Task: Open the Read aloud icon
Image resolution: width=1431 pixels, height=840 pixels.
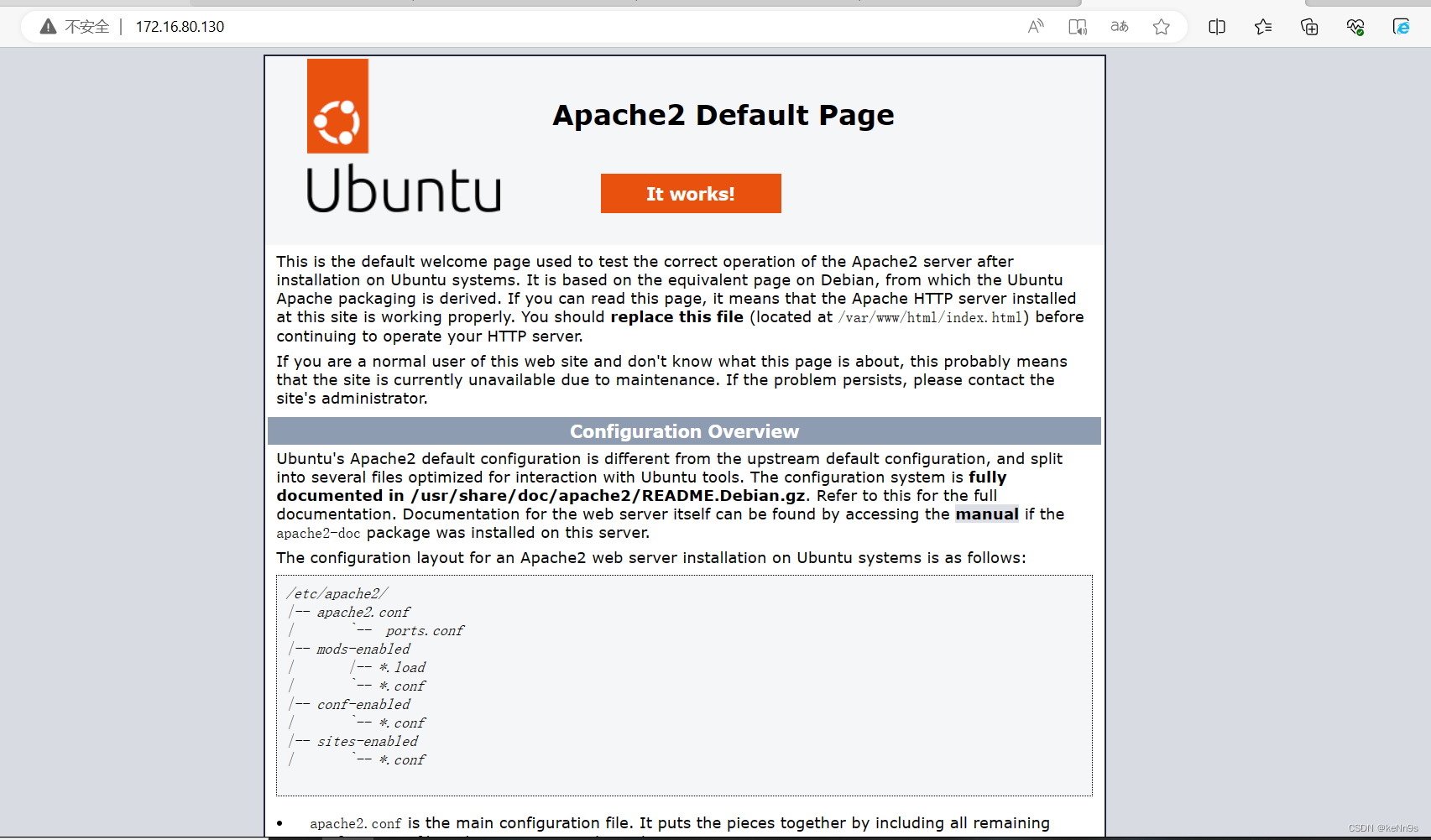Action: 1036,27
